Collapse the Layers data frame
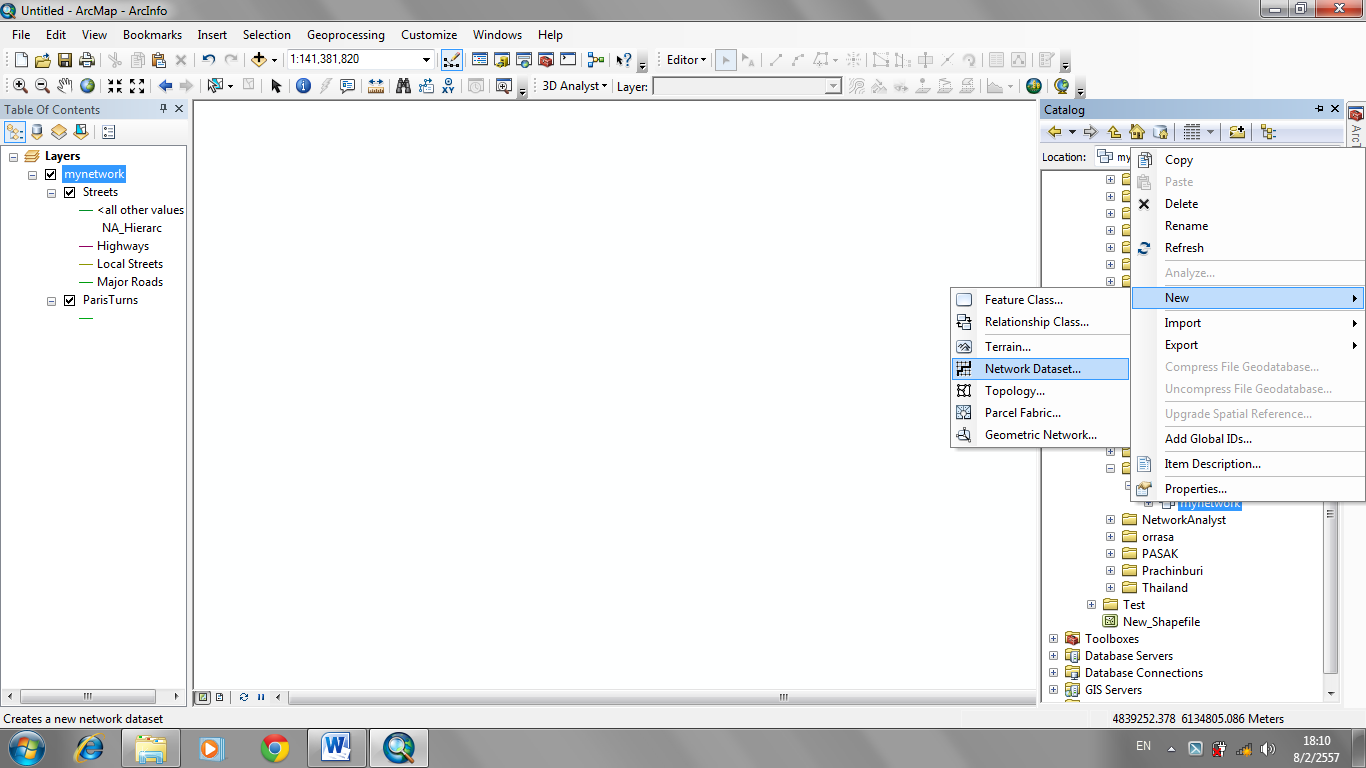This screenshot has width=1366, height=768. tap(14, 156)
